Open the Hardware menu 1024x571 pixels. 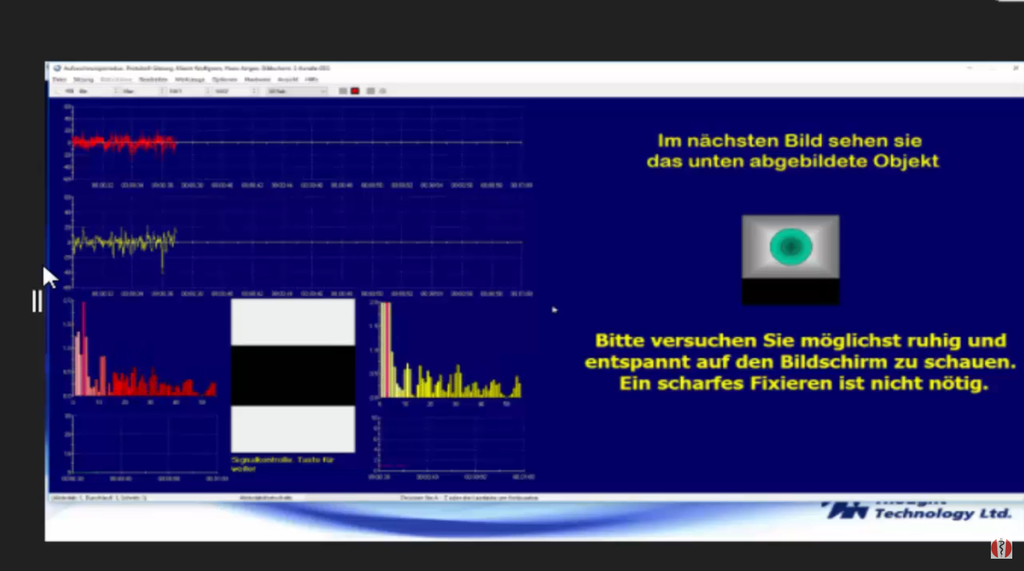[x=257, y=80]
